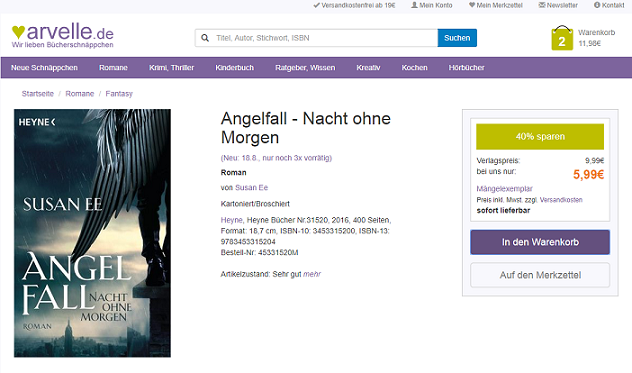Click Kartoniert/Broschiert format text

click(x=255, y=204)
